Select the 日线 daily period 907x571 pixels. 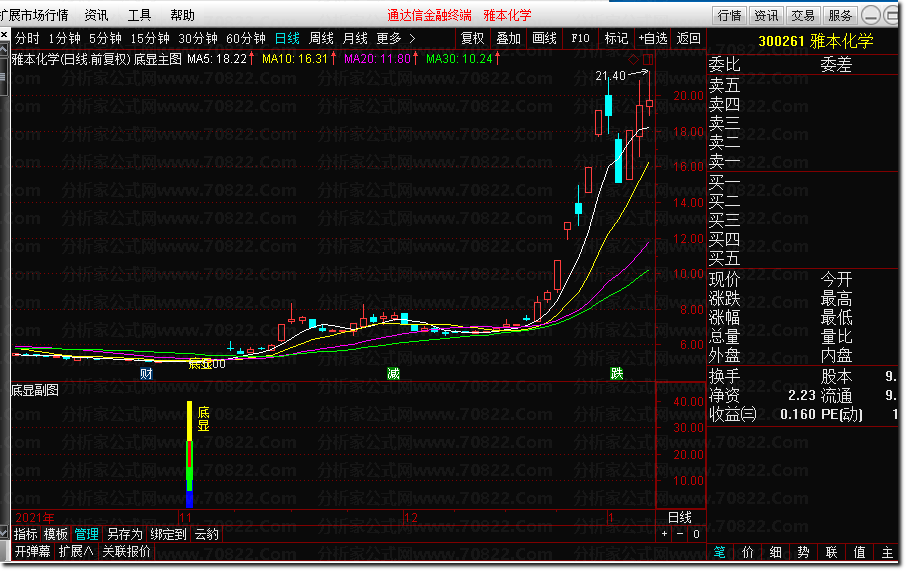click(287, 39)
